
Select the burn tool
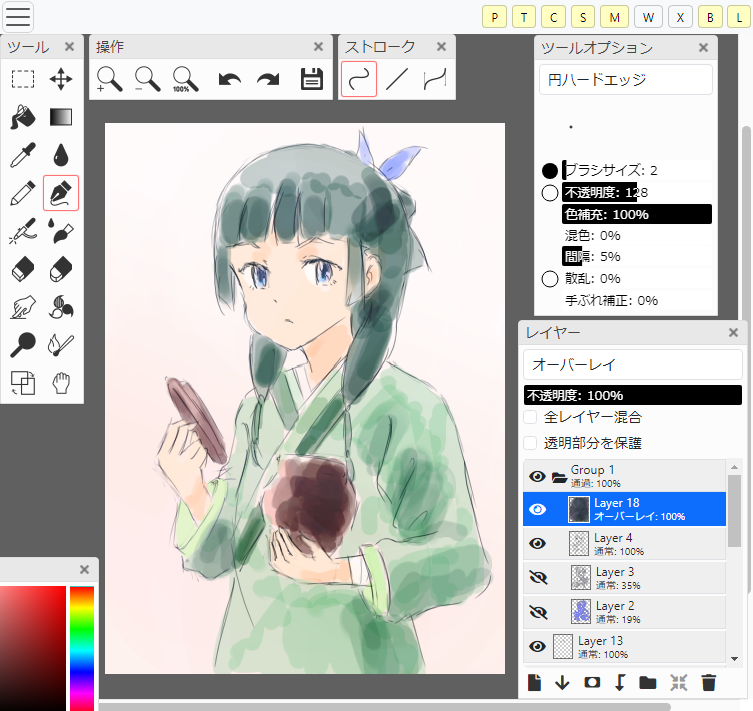coord(61,345)
